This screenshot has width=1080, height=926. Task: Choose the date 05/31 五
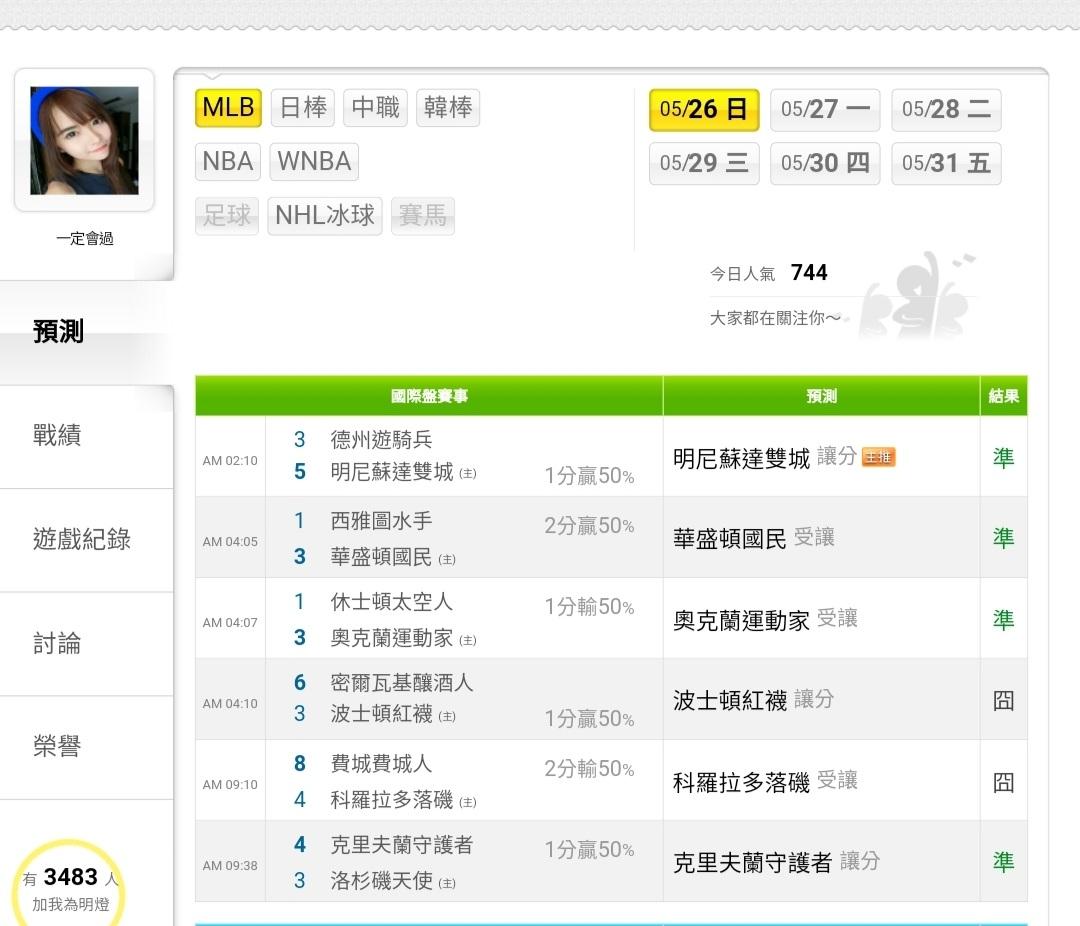point(946,163)
